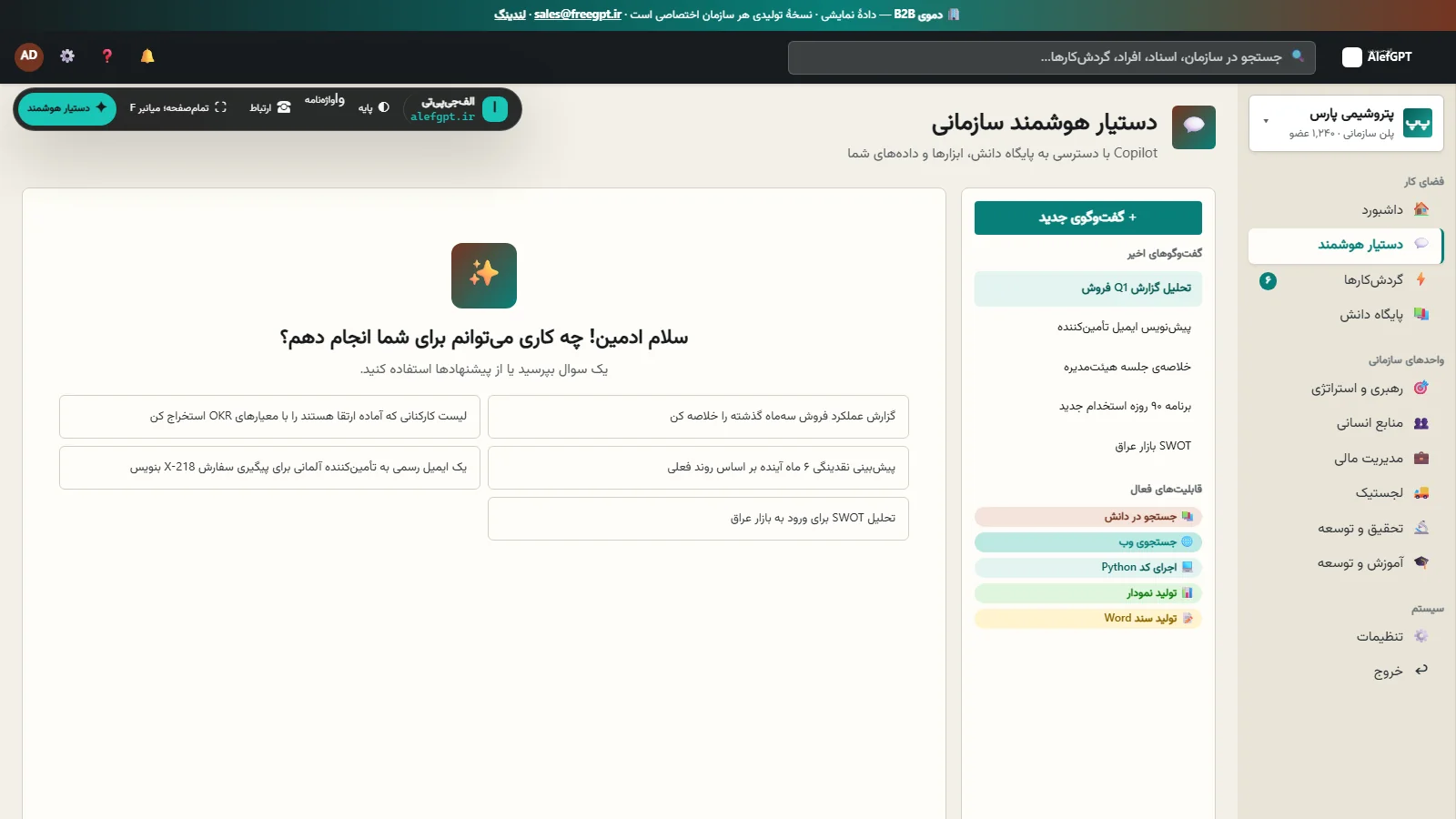Screen dimensions: 1456x819
Task: Click the sparkle assistant icon above greeting
Action: click(484, 276)
